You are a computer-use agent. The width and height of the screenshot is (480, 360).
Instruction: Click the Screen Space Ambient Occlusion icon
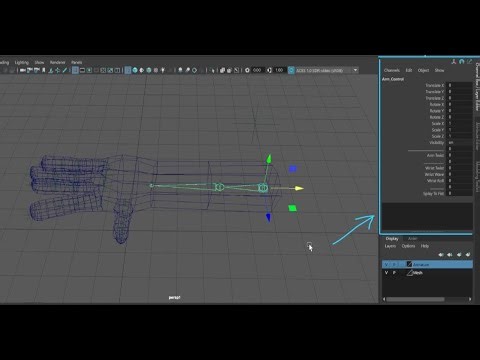180,70
